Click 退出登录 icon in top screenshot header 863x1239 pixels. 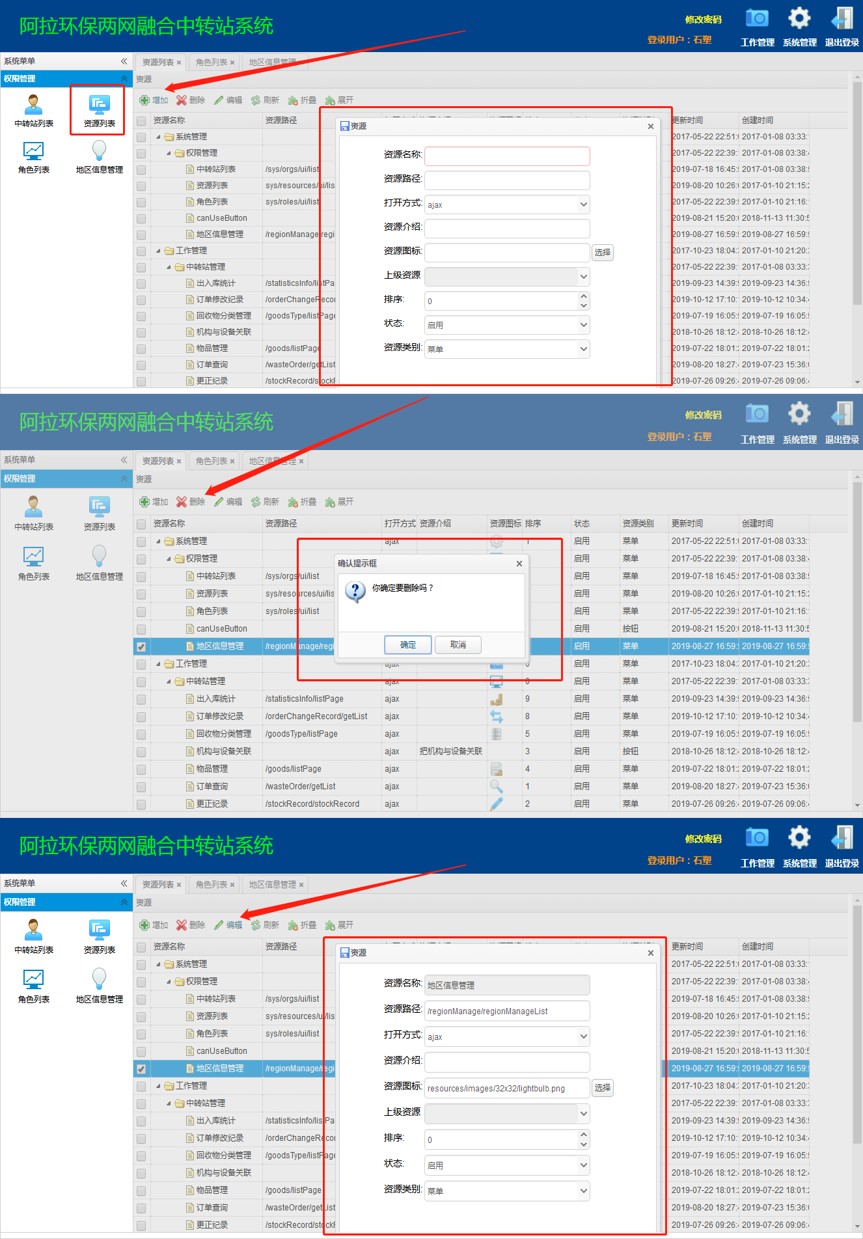[842, 18]
